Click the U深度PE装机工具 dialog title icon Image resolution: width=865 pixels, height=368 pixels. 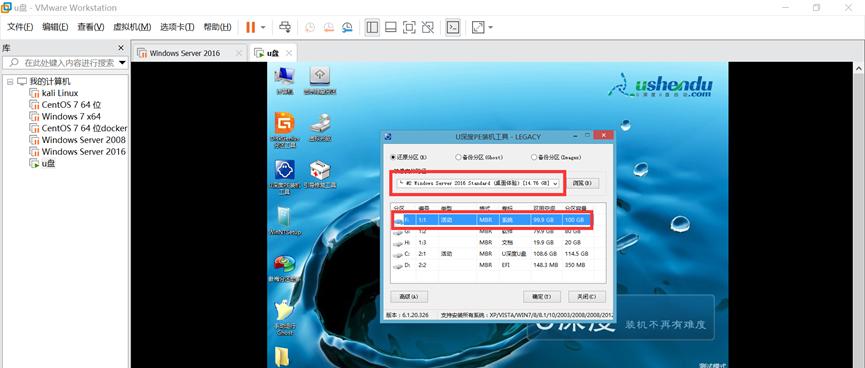tap(388, 136)
